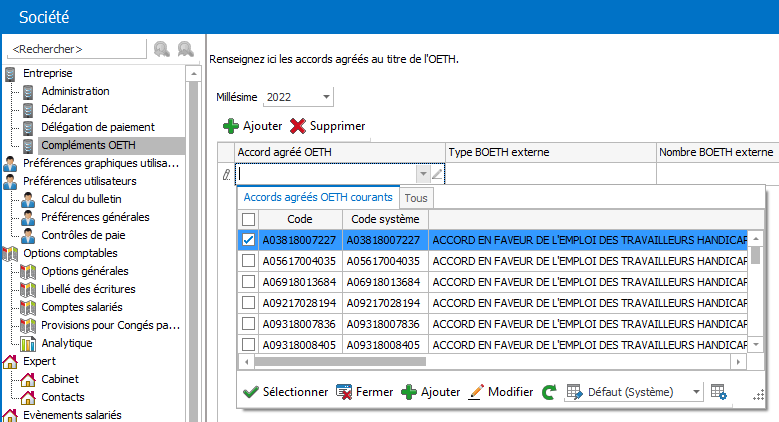
Task: Click the horizontal scroll-right arrow in popup
Action: [x=738, y=362]
